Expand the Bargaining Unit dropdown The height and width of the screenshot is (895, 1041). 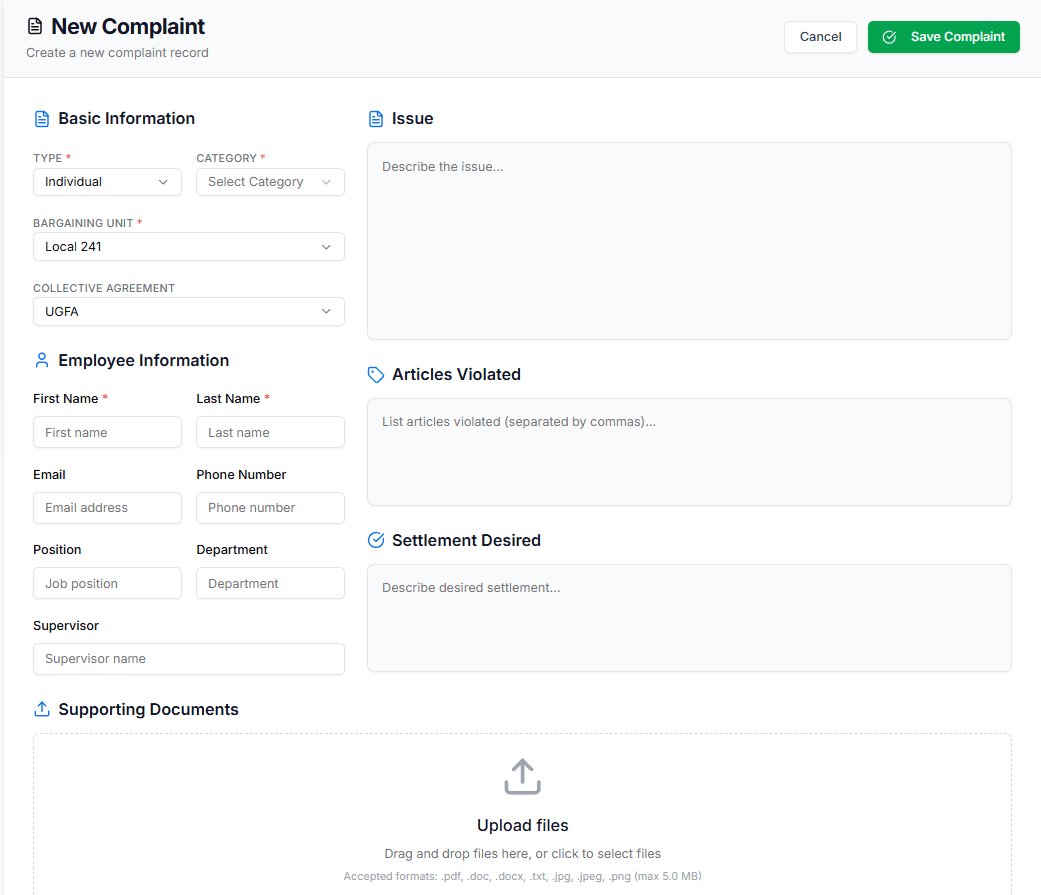[x=188, y=246]
